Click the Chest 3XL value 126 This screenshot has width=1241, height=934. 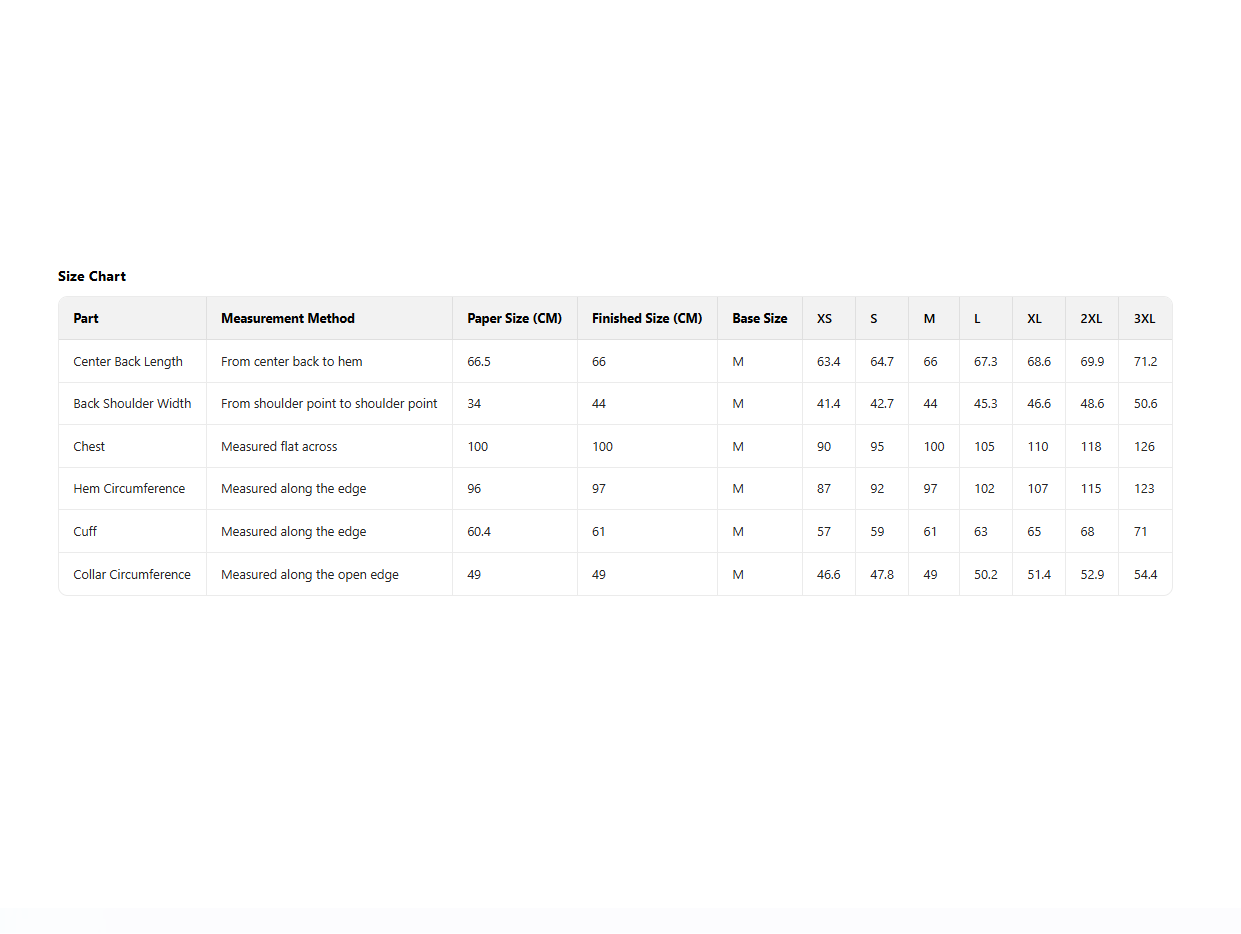click(x=1144, y=446)
